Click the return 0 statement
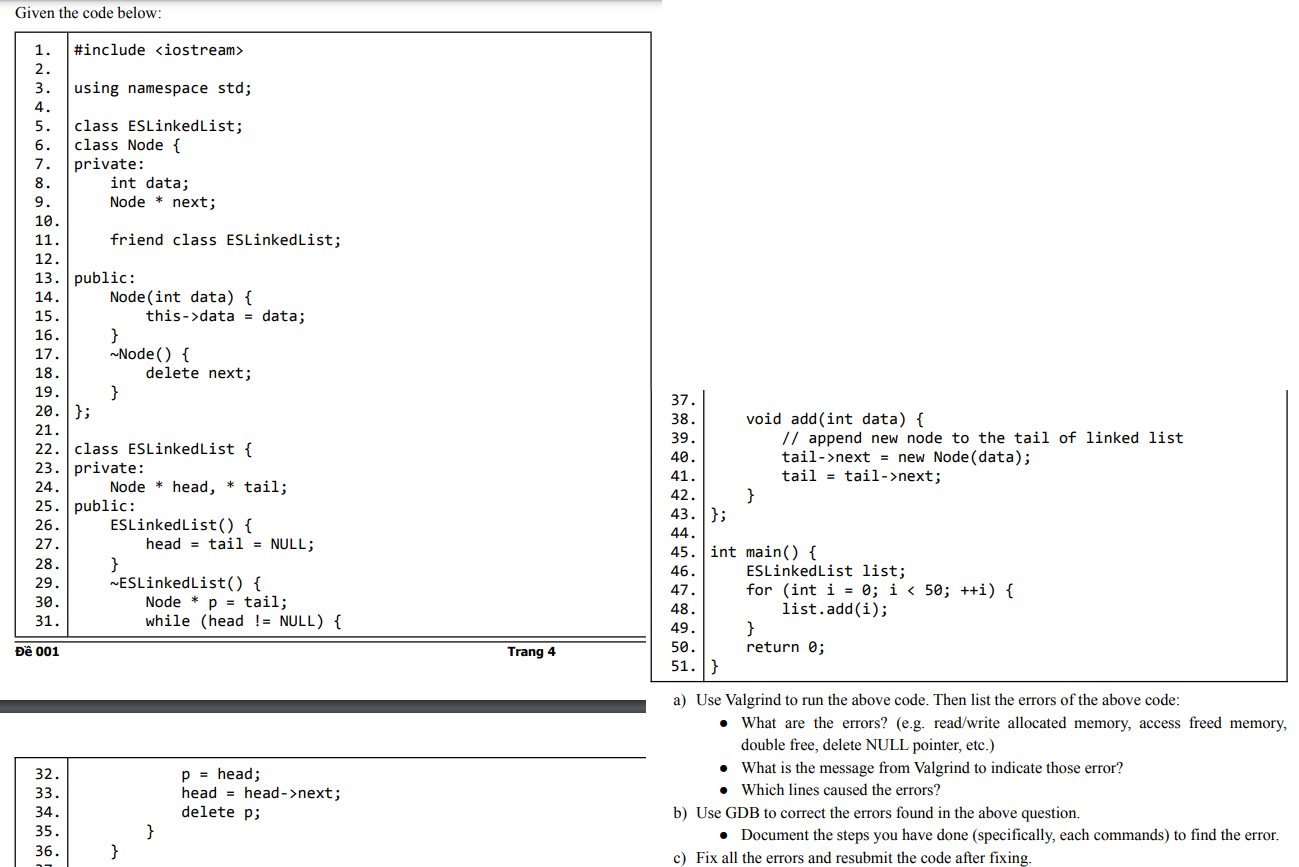 pos(787,646)
